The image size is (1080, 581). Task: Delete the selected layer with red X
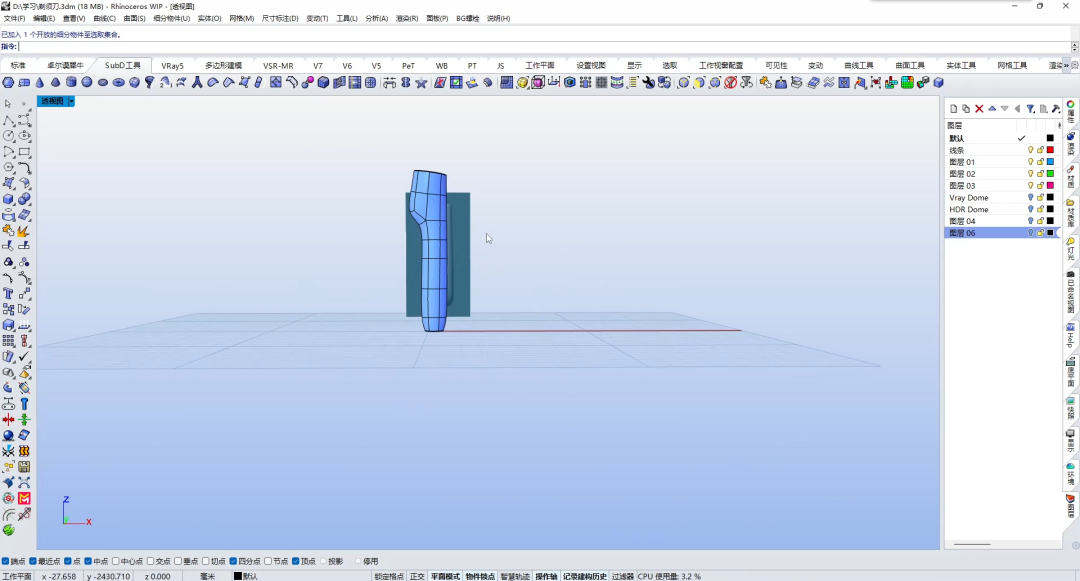979,109
